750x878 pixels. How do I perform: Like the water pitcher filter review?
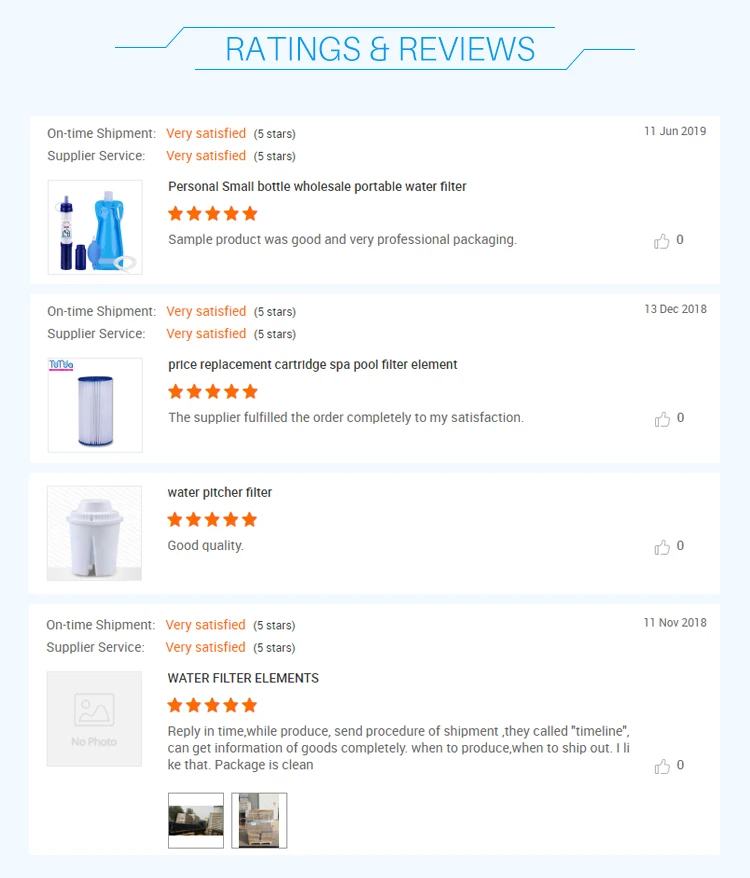(x=662, y=547)
